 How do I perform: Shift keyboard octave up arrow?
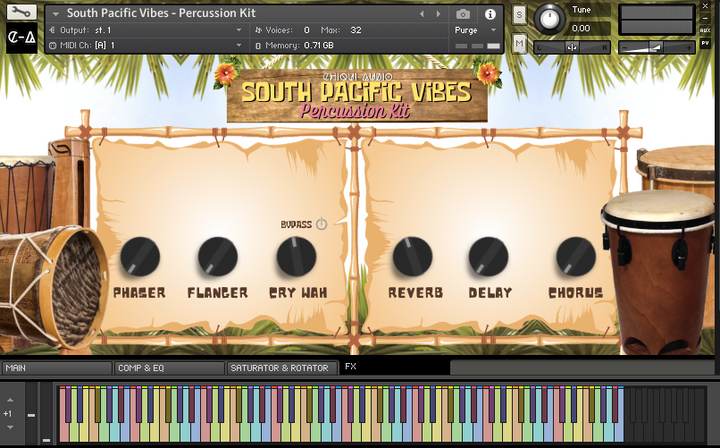10,400
